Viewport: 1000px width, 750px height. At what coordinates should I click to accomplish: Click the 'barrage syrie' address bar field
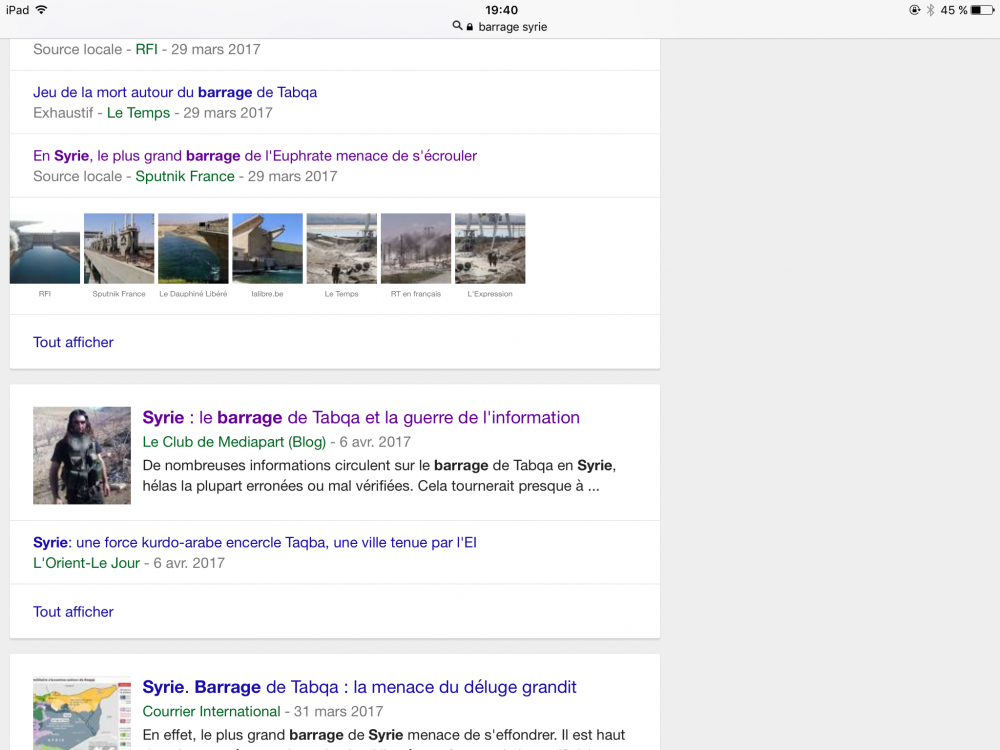pyautogui.click(x=512, y=27)
